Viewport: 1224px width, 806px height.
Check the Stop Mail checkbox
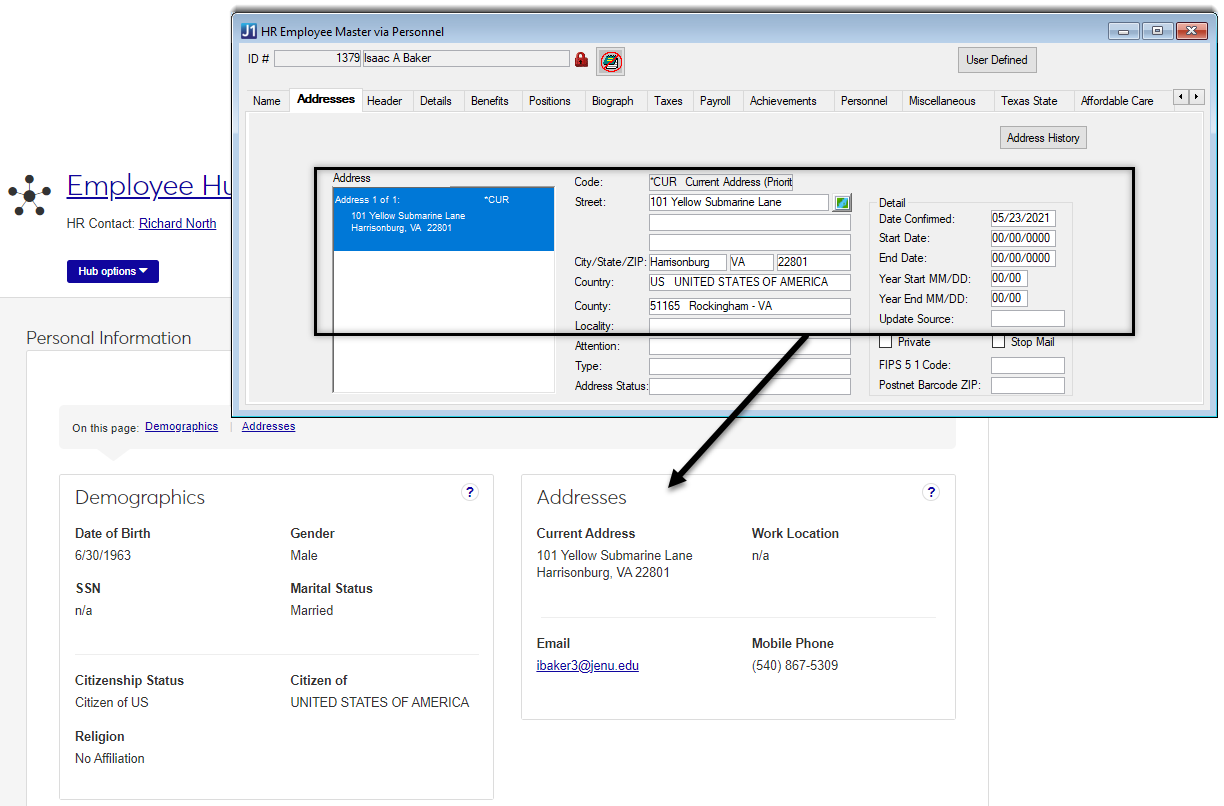coord(998,342)
